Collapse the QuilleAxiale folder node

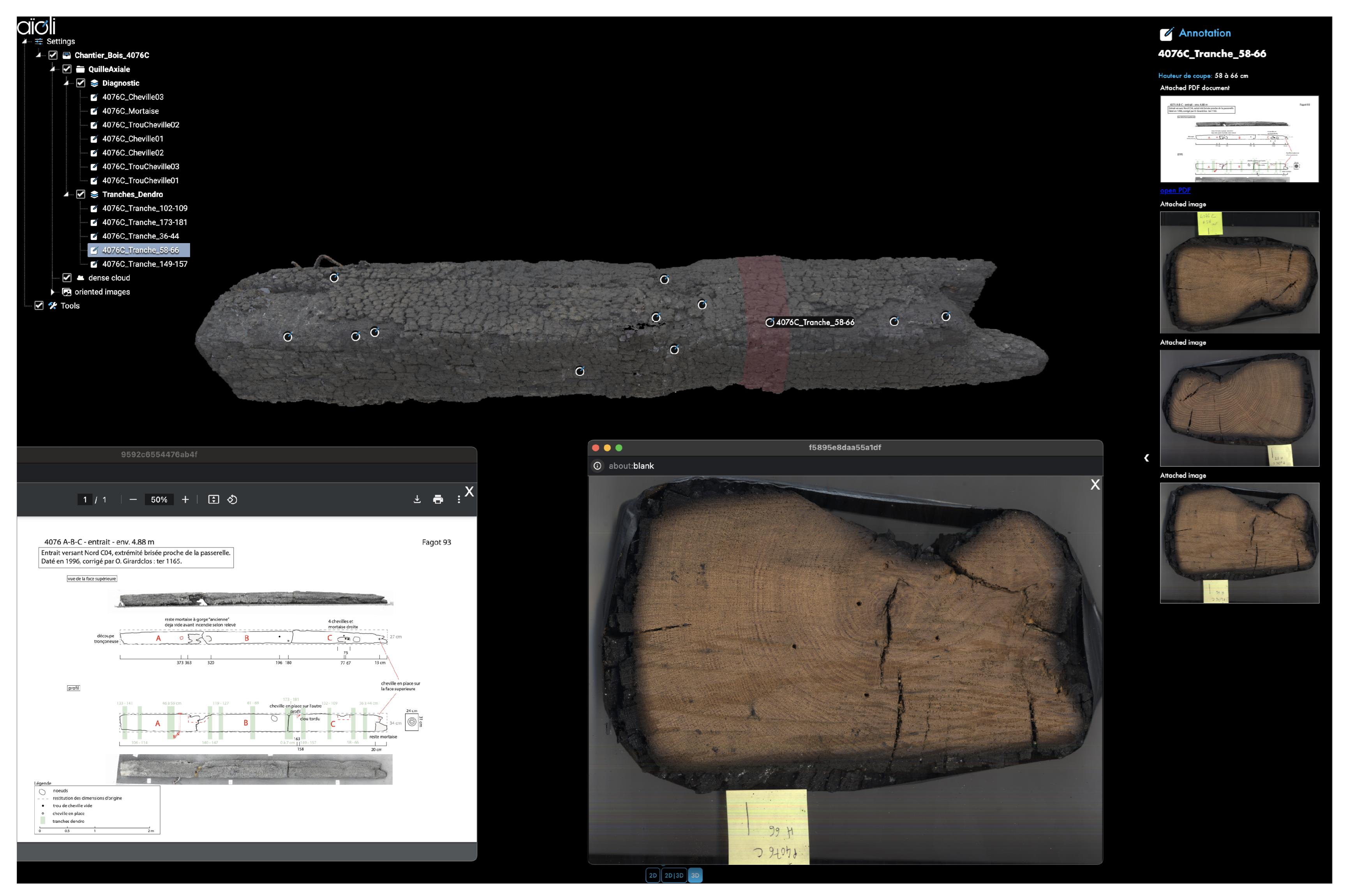click(x=52, y=69)
